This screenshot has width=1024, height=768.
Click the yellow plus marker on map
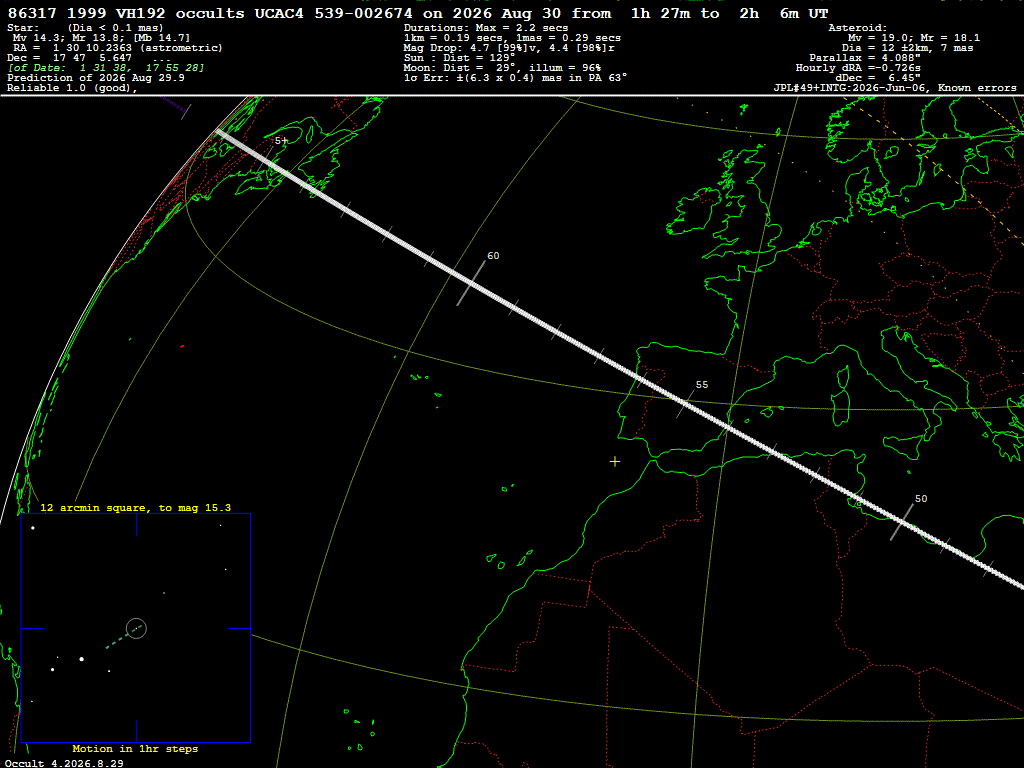point(615,462)
